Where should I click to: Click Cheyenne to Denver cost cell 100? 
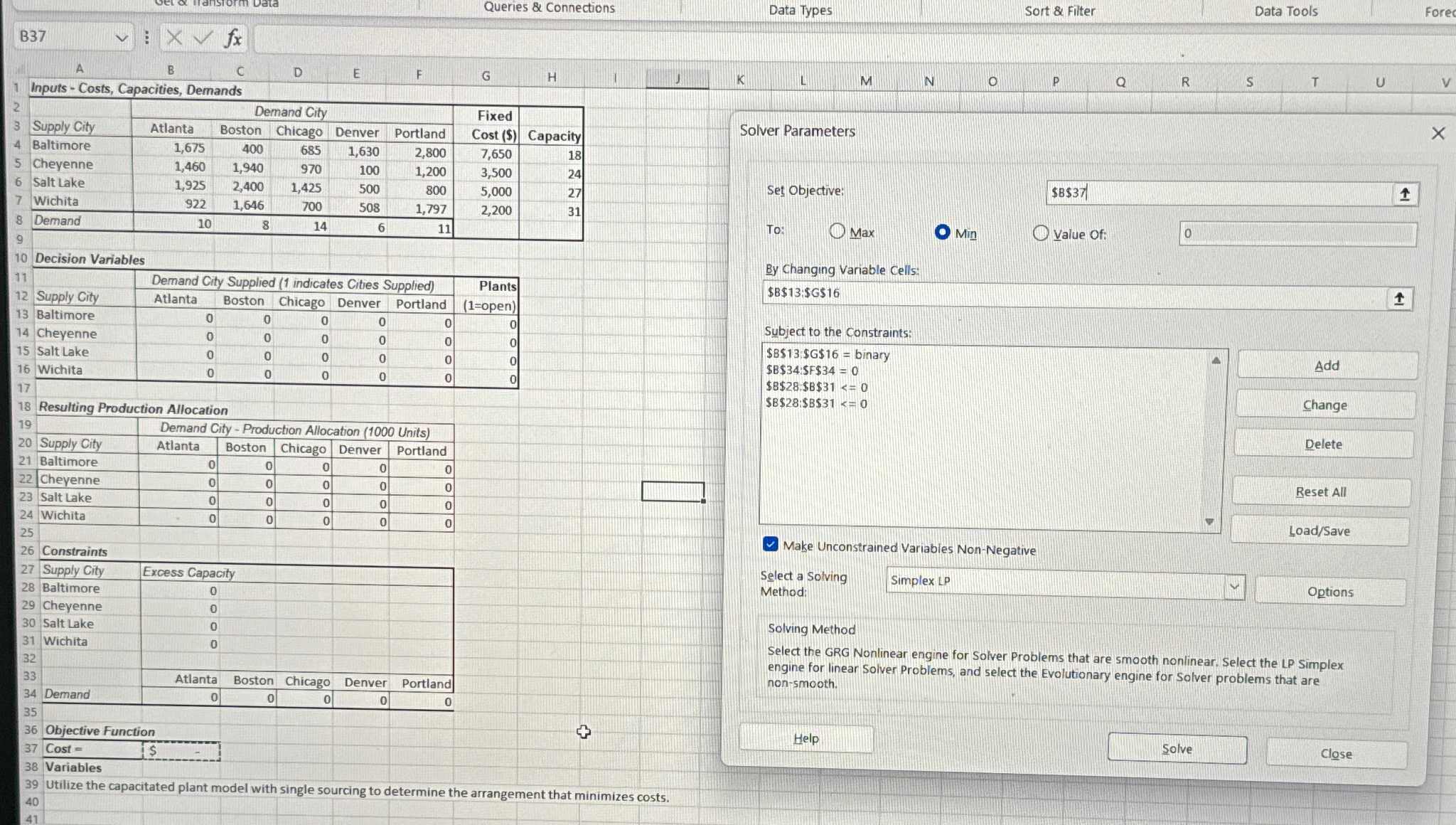(358, 170)
